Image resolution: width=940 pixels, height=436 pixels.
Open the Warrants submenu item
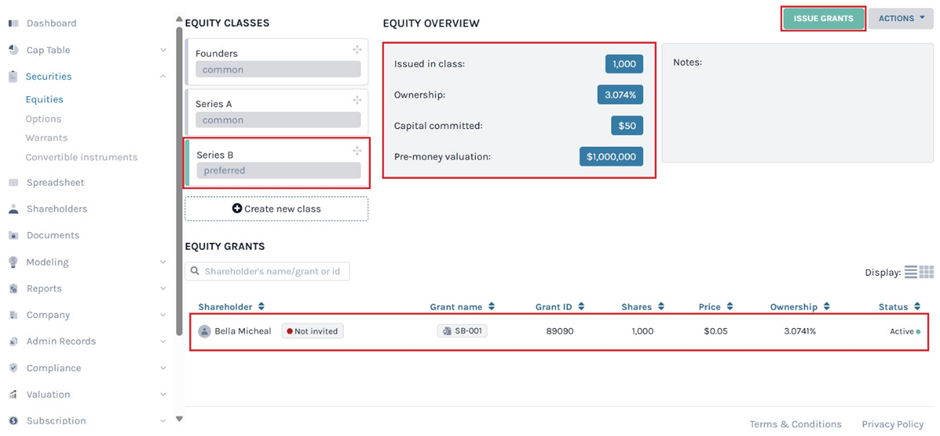46,138
